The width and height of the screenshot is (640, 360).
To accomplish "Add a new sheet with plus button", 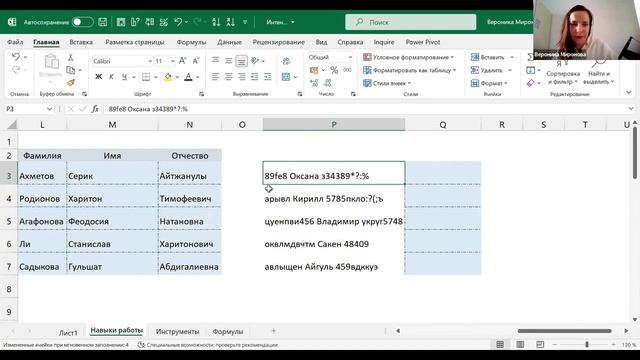I will pyautogui.click(x=273, y=331).
